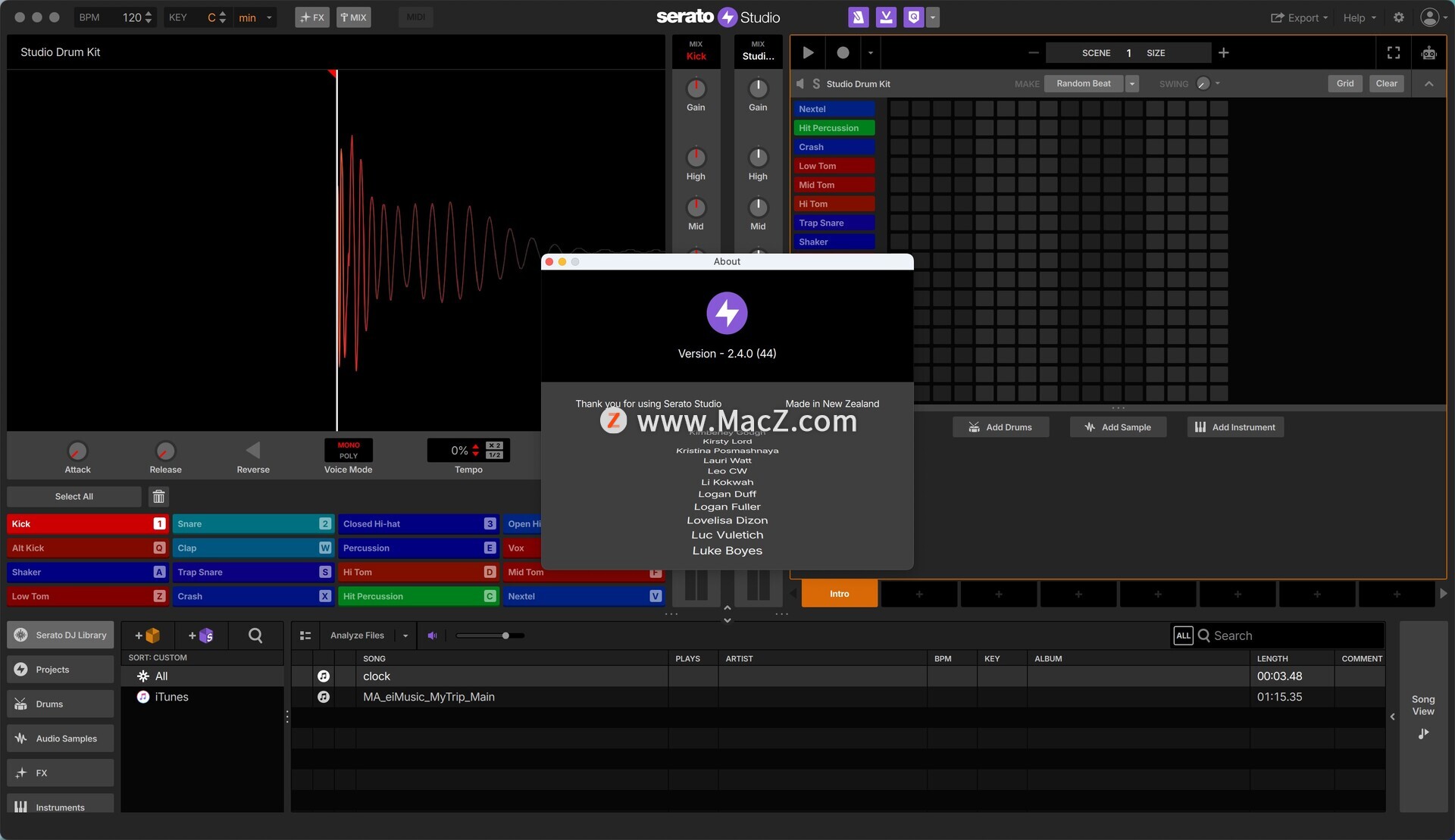The height and width of the screenshot is (840, 1455).
Task: Click the Reverse arrow icon
Action: [253, 451]
